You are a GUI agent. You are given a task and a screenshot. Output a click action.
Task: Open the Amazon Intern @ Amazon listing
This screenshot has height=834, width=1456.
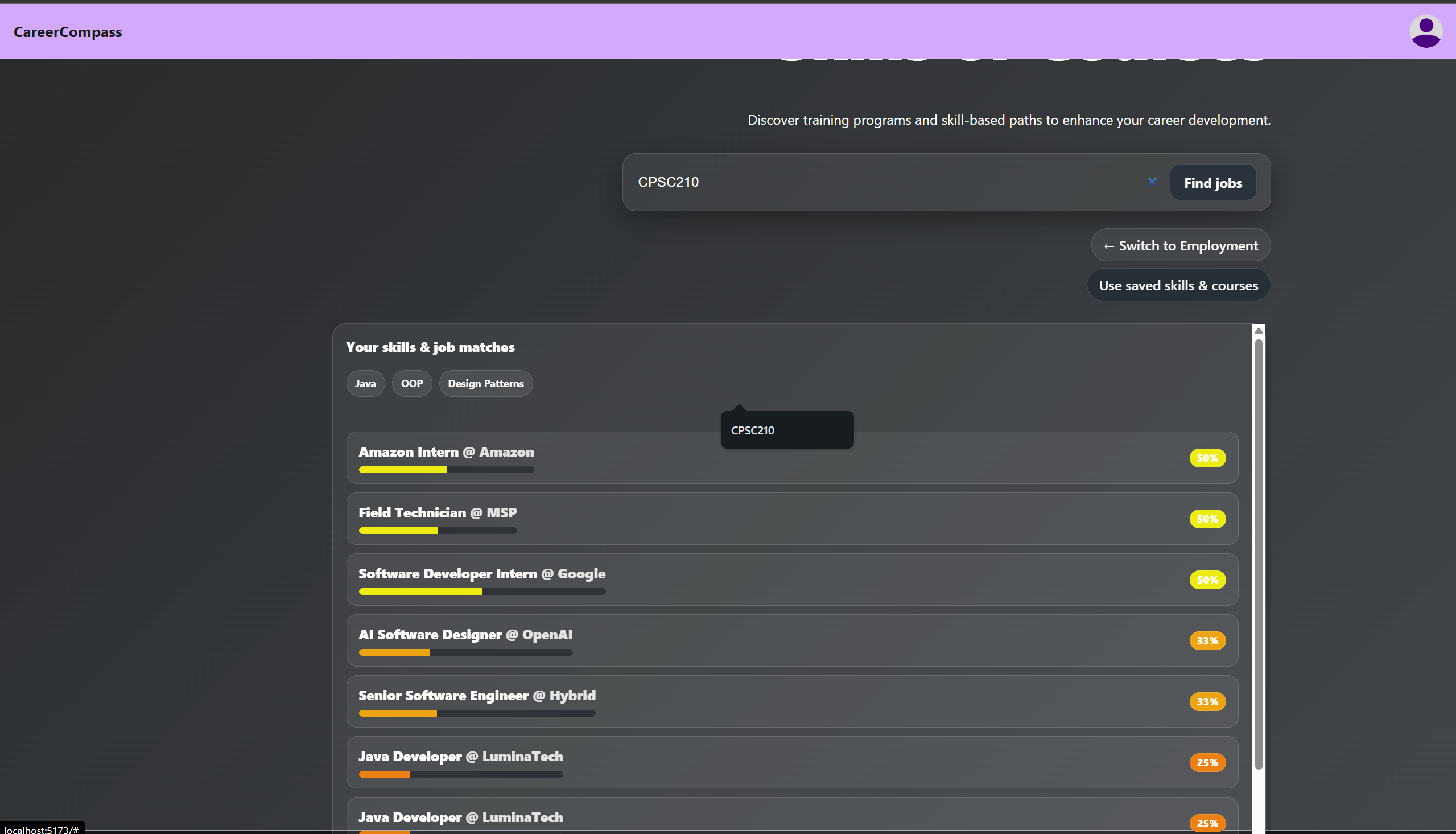446,452
